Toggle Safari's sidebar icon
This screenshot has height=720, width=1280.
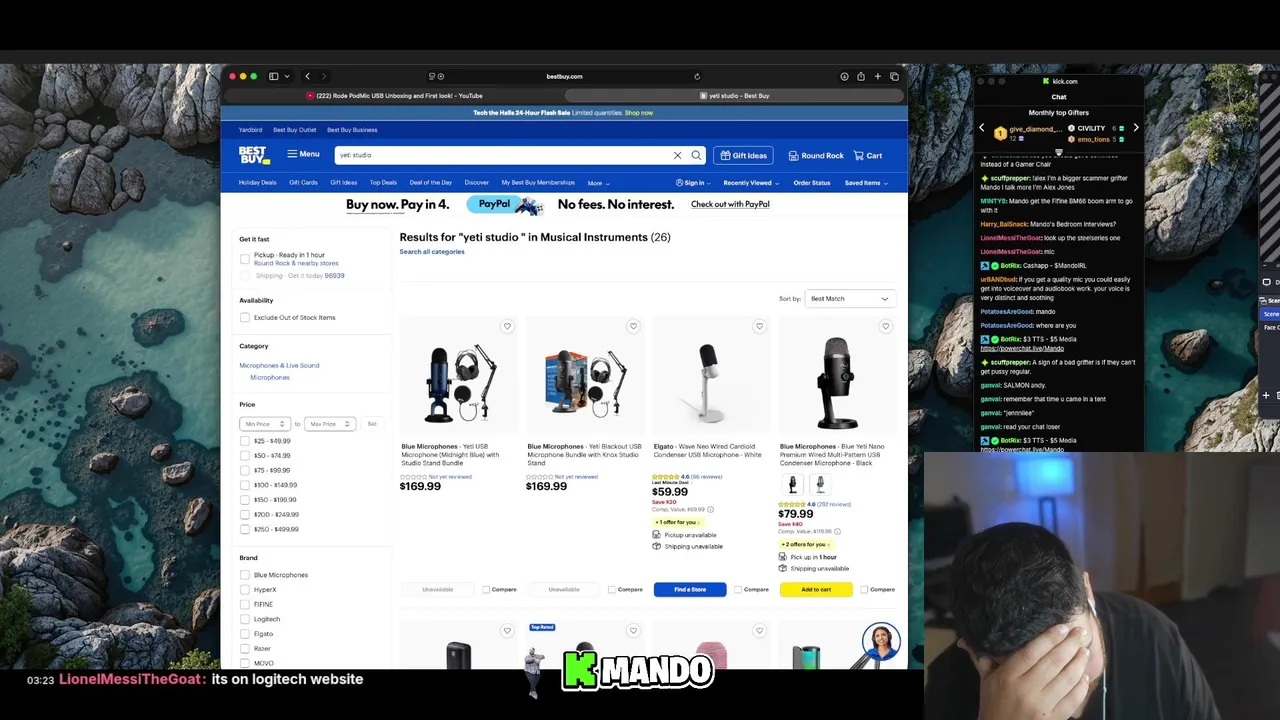coord(273,76)
